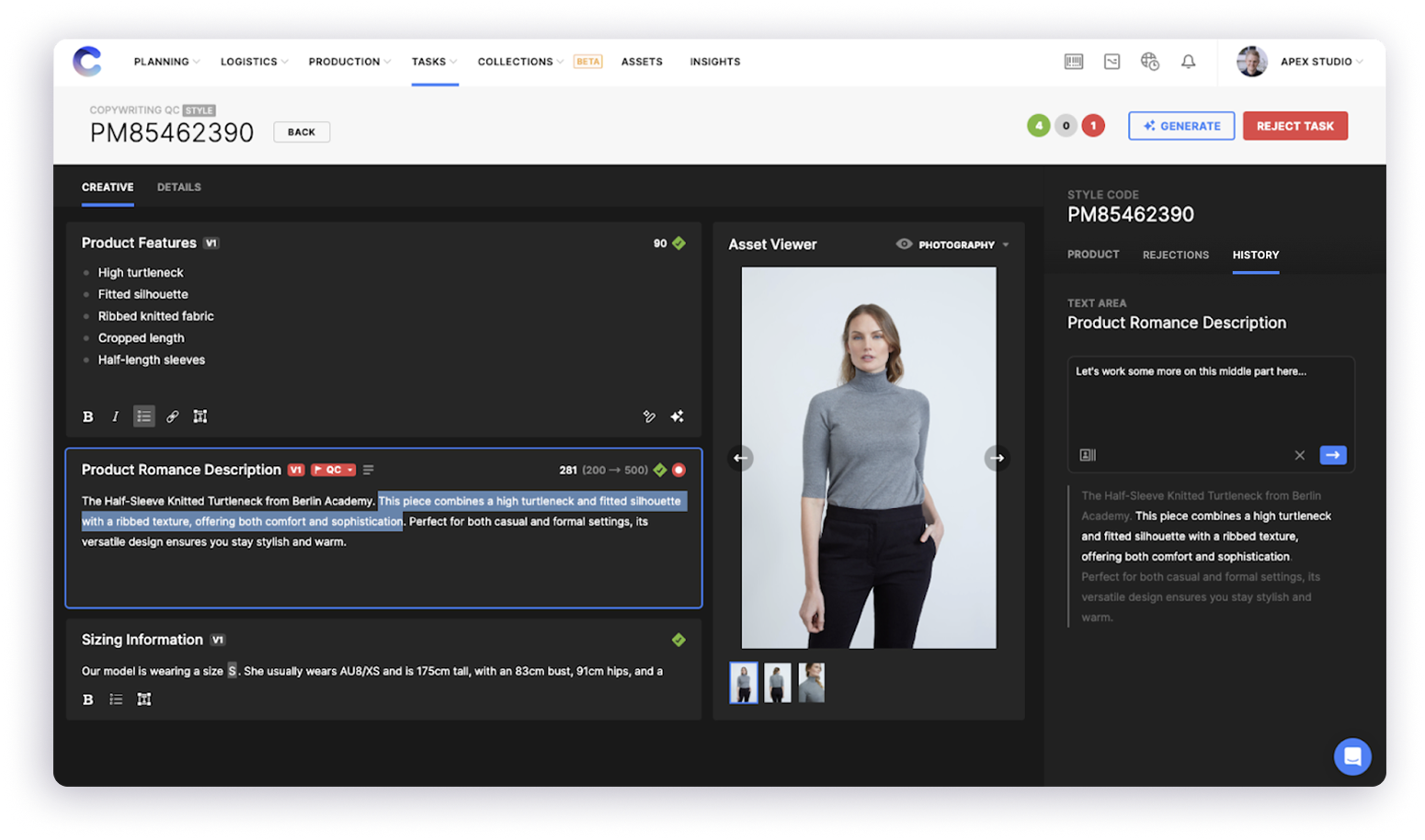Expand the Tasks menu
This screenshot has width=1425, height=840.
[x=434, y=62]
